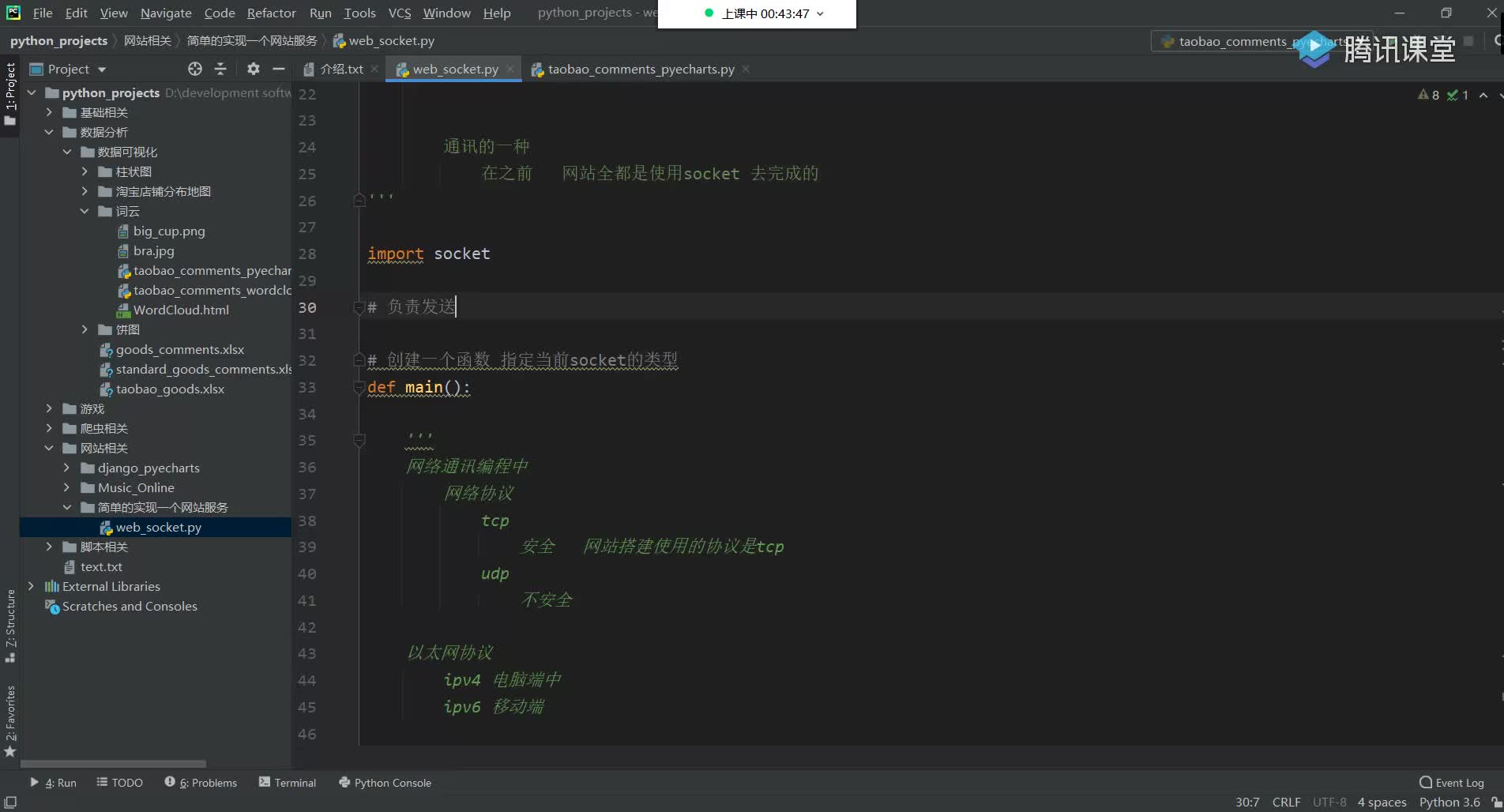
Task: Toggle fold for def main() at line 33
Action: pos(359,387)
